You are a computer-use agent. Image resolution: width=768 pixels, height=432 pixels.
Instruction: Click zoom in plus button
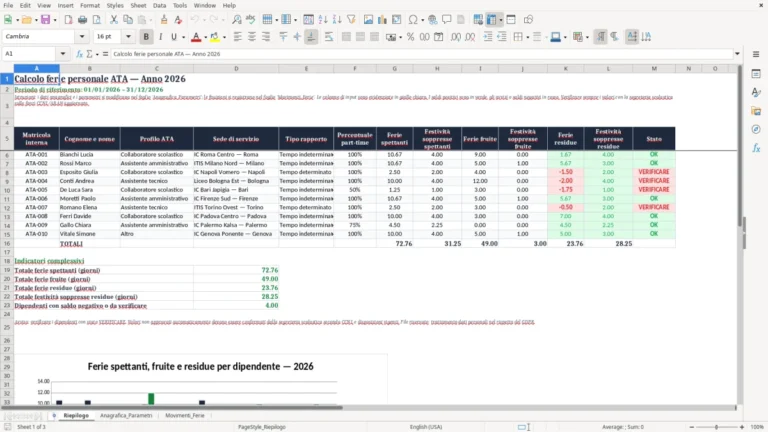(742, 427)
